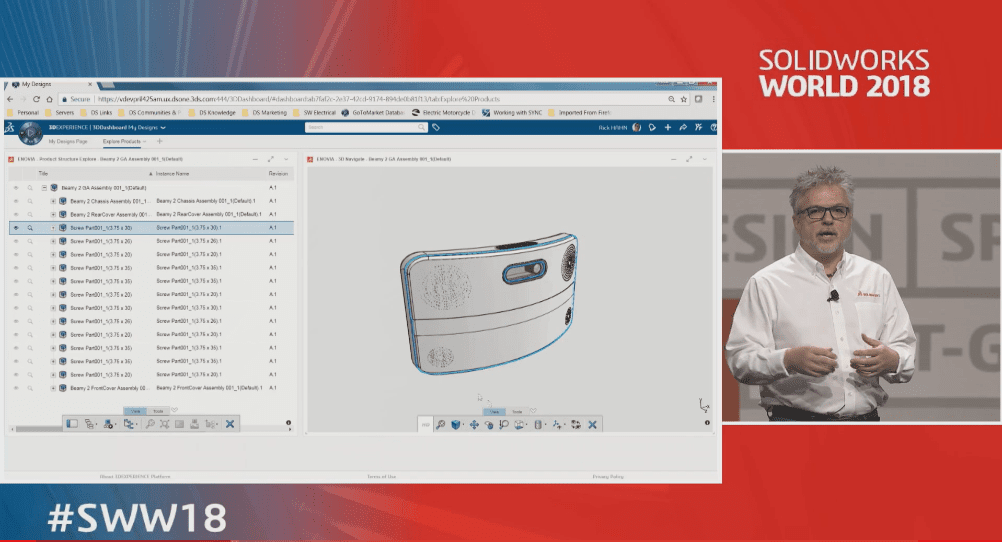Image resolution: width=1002 pixels, height=542 pixels.
Task: Expand the Beamy 2 FrontCover Assembly node
Action: [x=53, y=388]
